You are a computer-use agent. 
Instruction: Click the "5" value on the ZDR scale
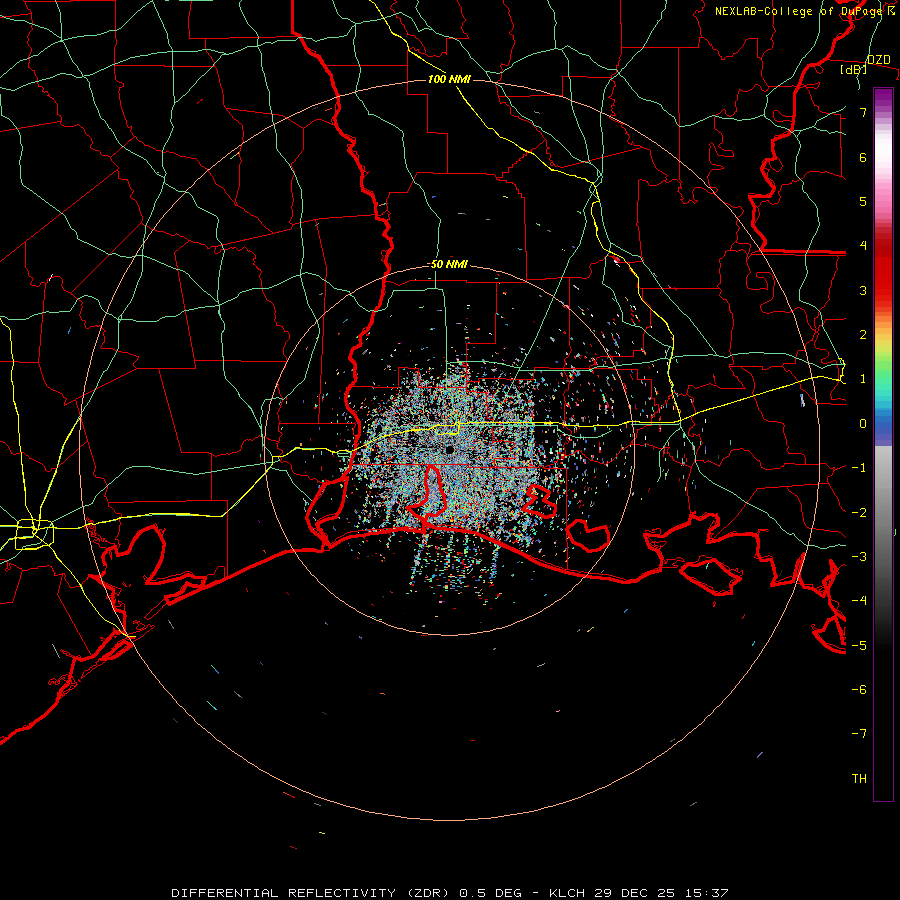click(x=863, y=201)
